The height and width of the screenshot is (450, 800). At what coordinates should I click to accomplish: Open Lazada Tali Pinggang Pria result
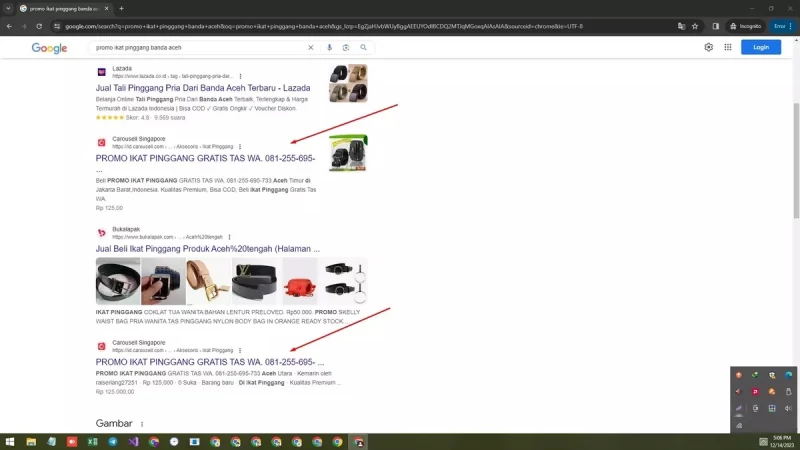203,88
